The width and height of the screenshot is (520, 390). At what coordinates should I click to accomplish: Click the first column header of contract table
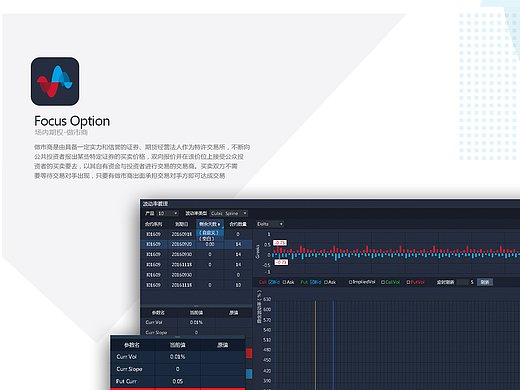point(154,224)
